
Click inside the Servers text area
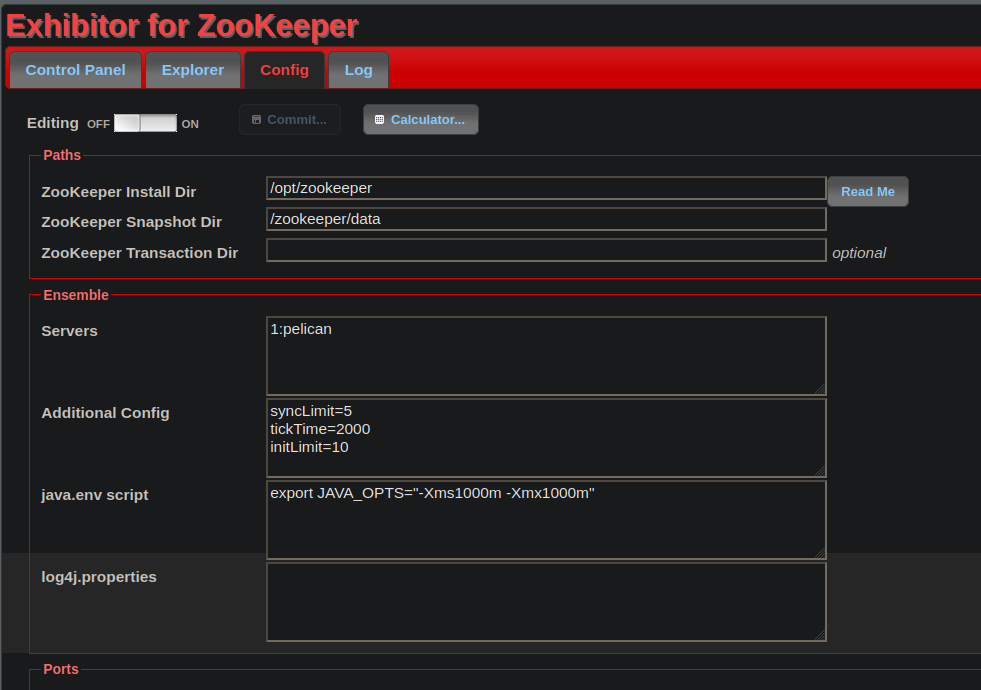click(x=546, y=356)
